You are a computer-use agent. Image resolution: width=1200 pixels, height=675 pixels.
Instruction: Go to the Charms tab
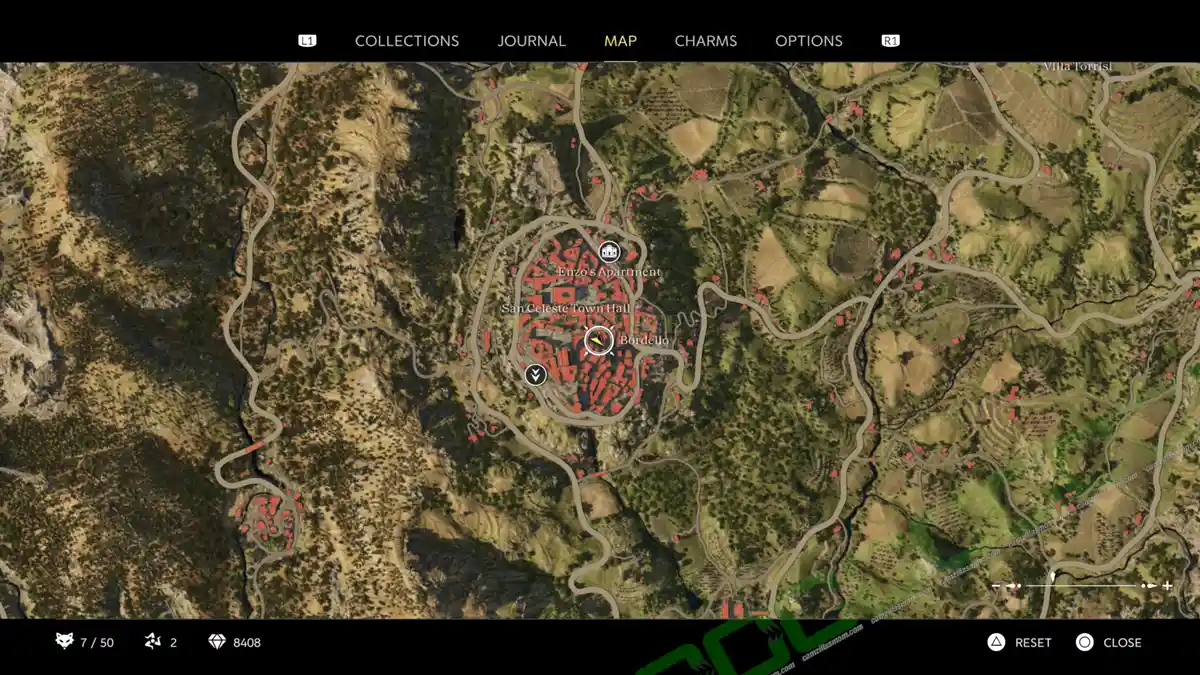[x=706, y=41]
